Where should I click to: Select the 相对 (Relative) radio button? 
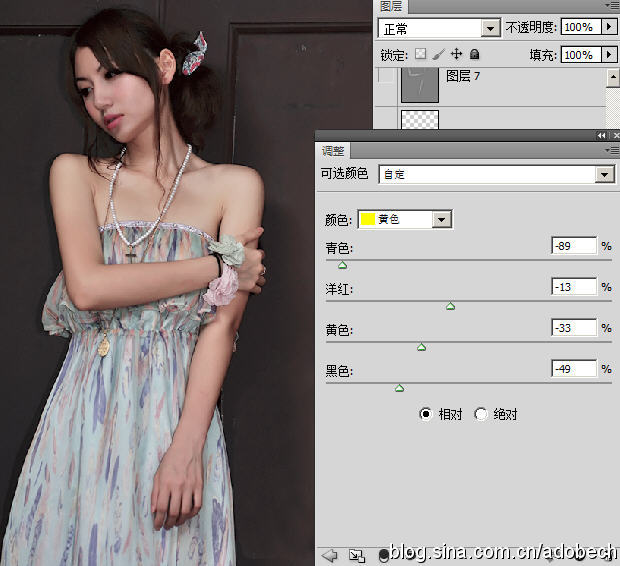(x=426, y=414)
